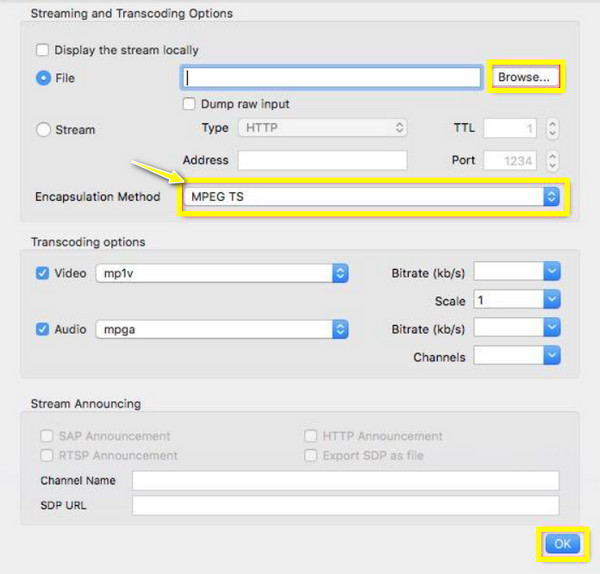The image size is (600, 574).
Task: Expand the video Bitrate combo arrow
Action: 552,271
